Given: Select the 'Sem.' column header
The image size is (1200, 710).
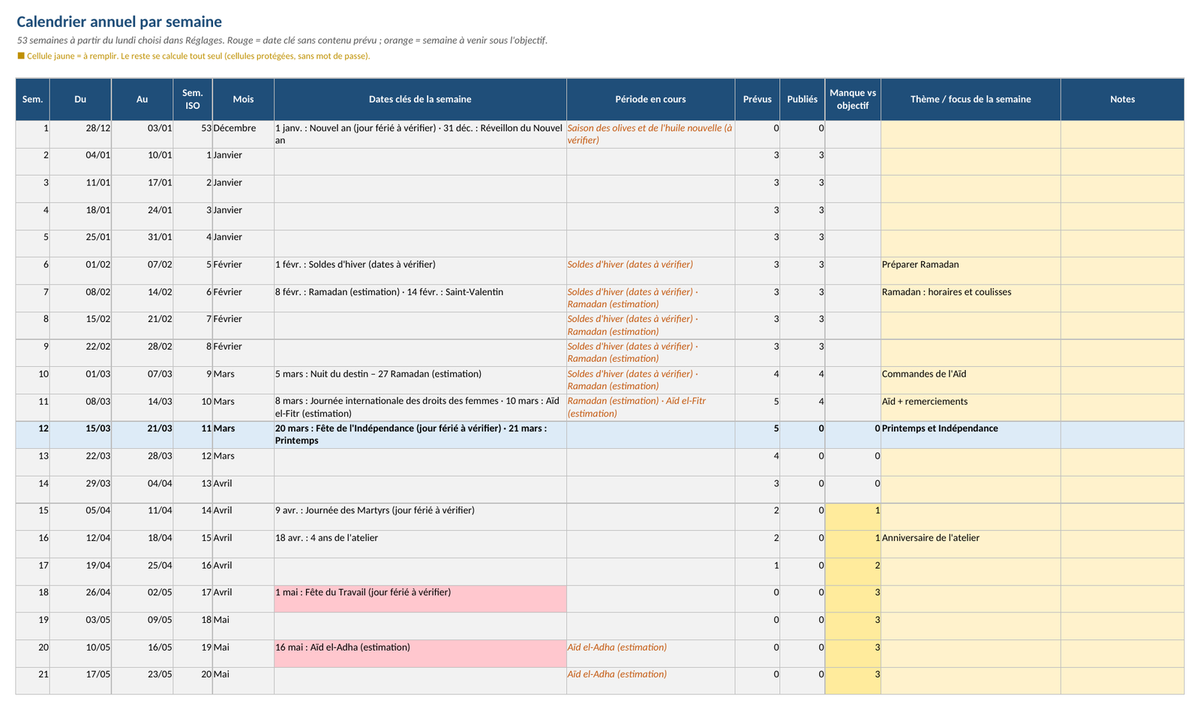Looking at the screenshot, I should [x=33, y=99].
